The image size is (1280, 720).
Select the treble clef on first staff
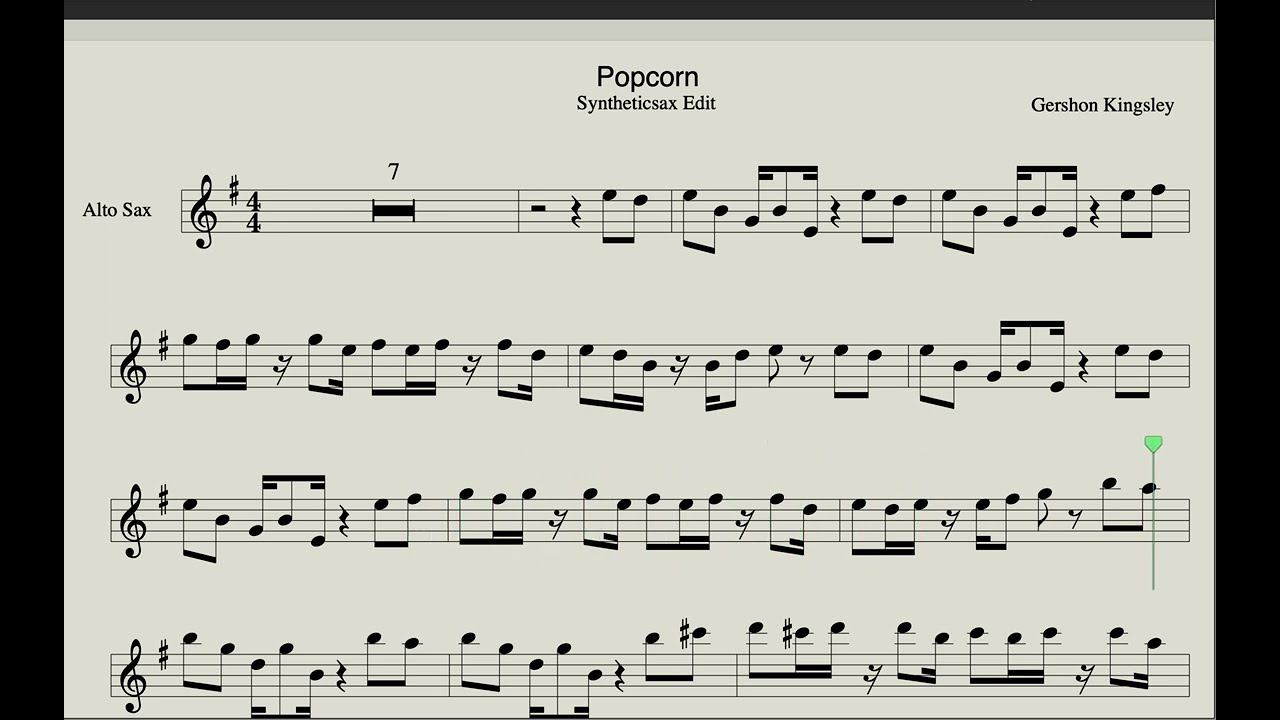203,211
